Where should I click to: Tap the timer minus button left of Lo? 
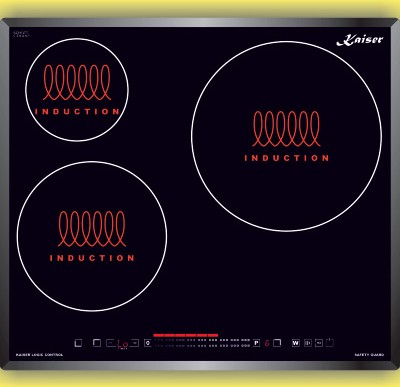(x=111, y=343)
